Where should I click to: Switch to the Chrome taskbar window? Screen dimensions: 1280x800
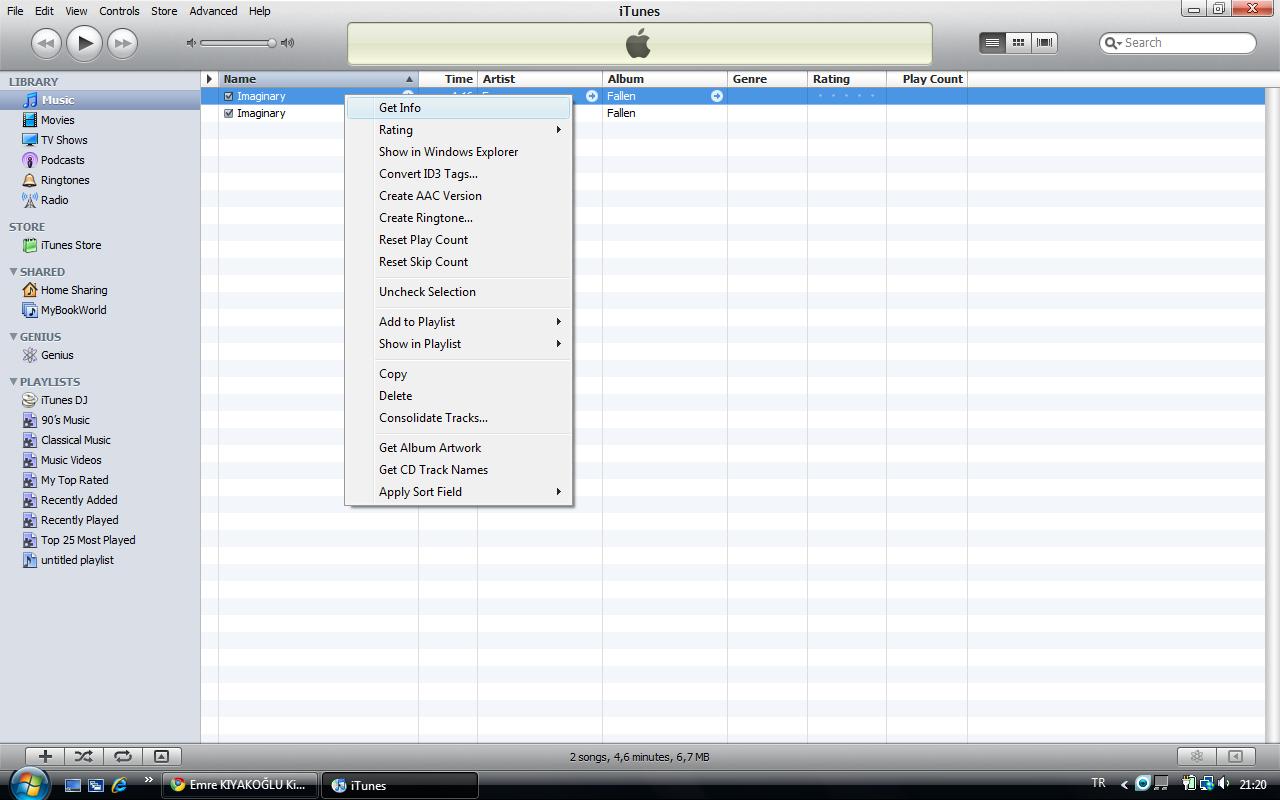coord(240,785)
